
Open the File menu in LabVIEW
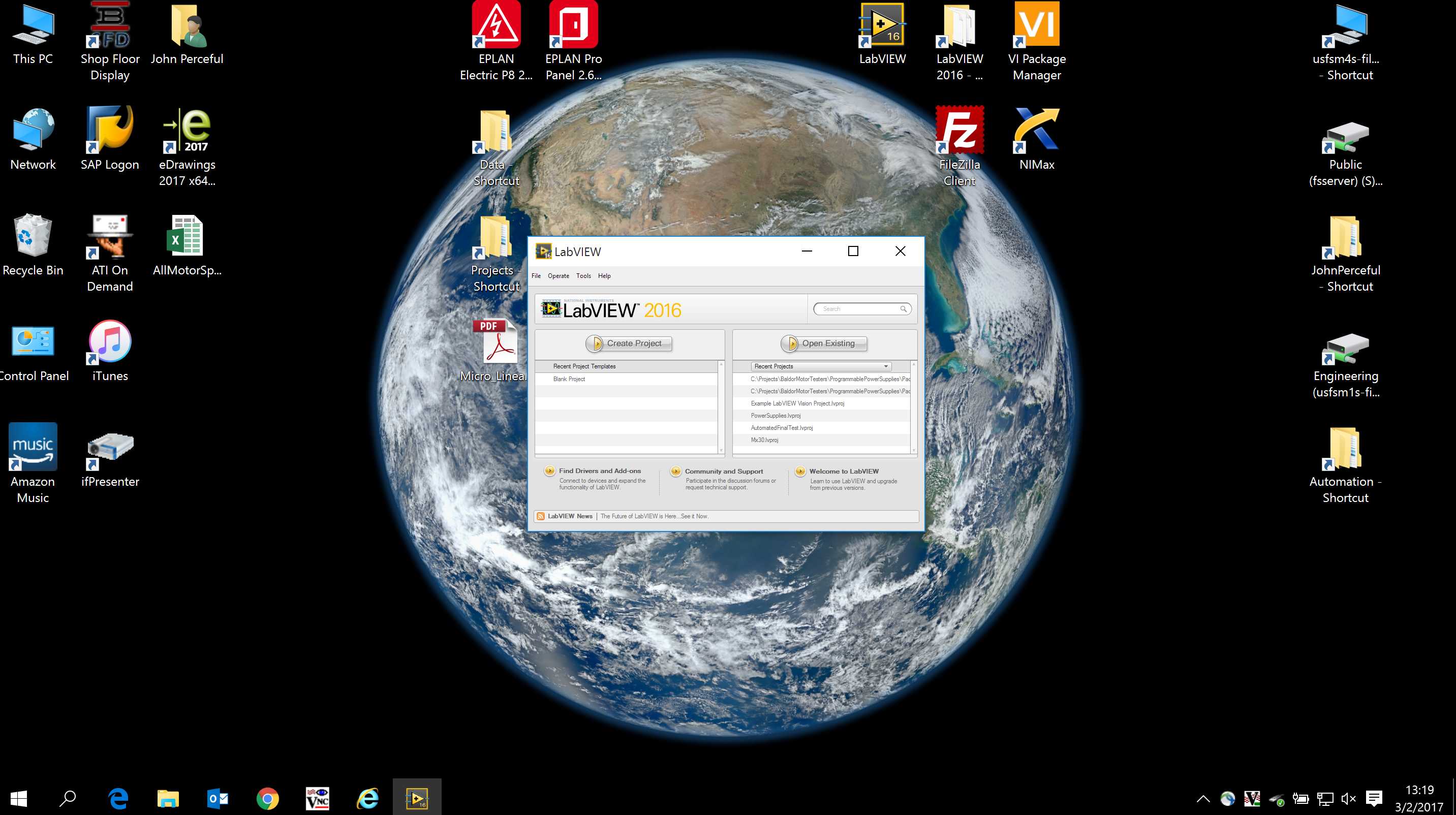click(x=536, y=276)
